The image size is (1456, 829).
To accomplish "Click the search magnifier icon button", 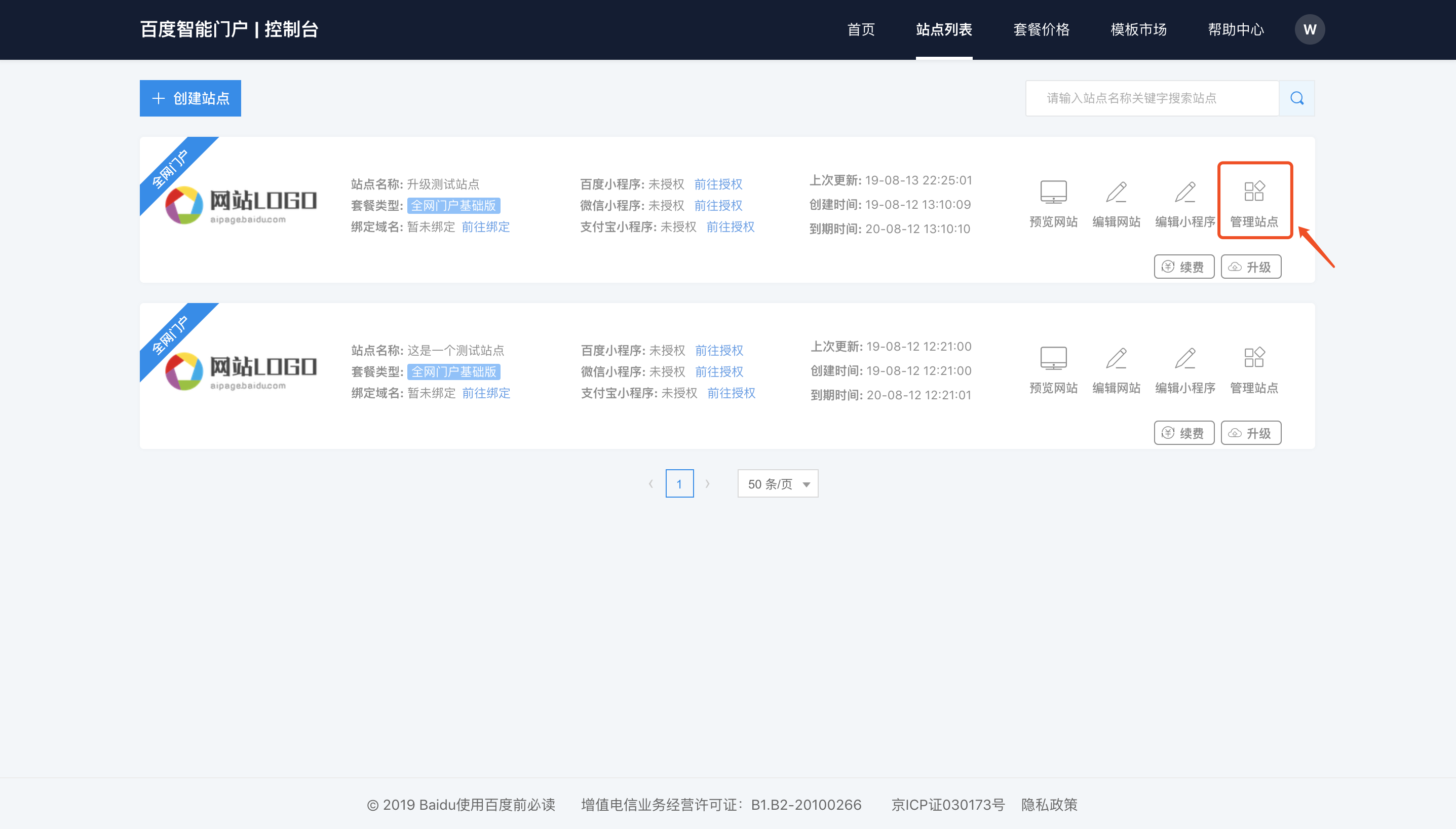I will [x=1296, y=98].
